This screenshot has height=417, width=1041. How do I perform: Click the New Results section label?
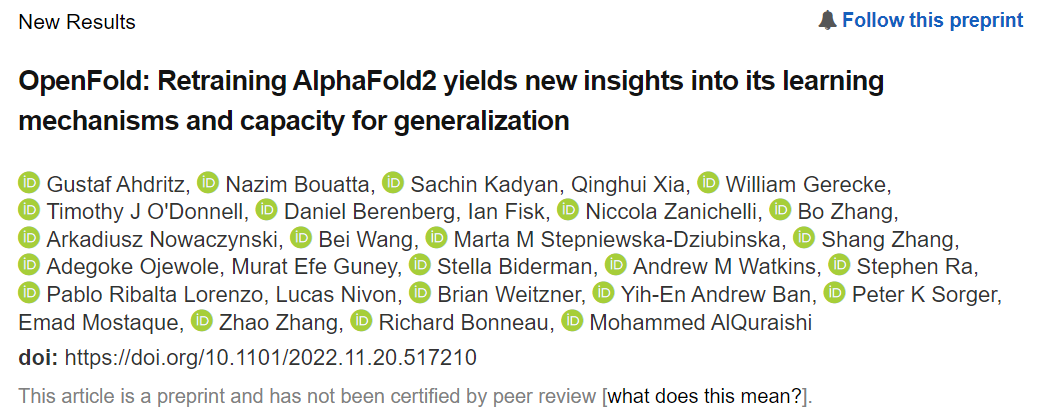point(78,21)
